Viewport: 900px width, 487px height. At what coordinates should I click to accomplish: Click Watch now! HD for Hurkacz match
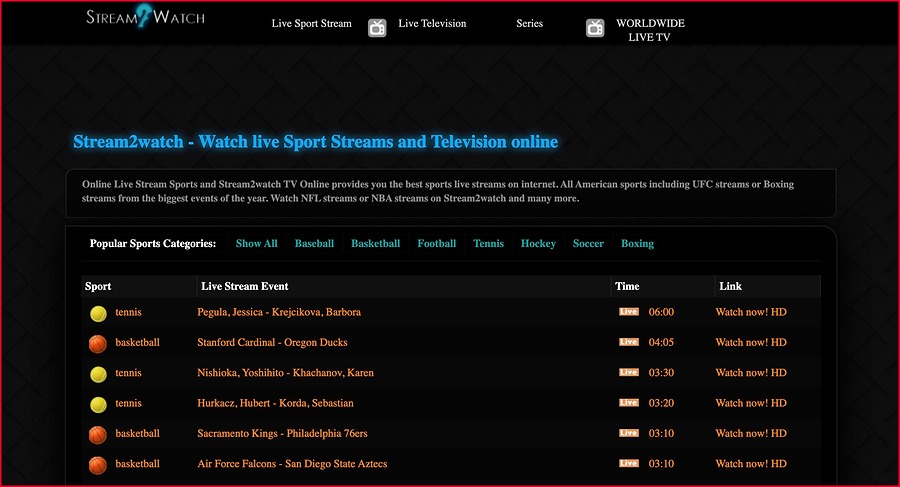(x=751, y=403)
